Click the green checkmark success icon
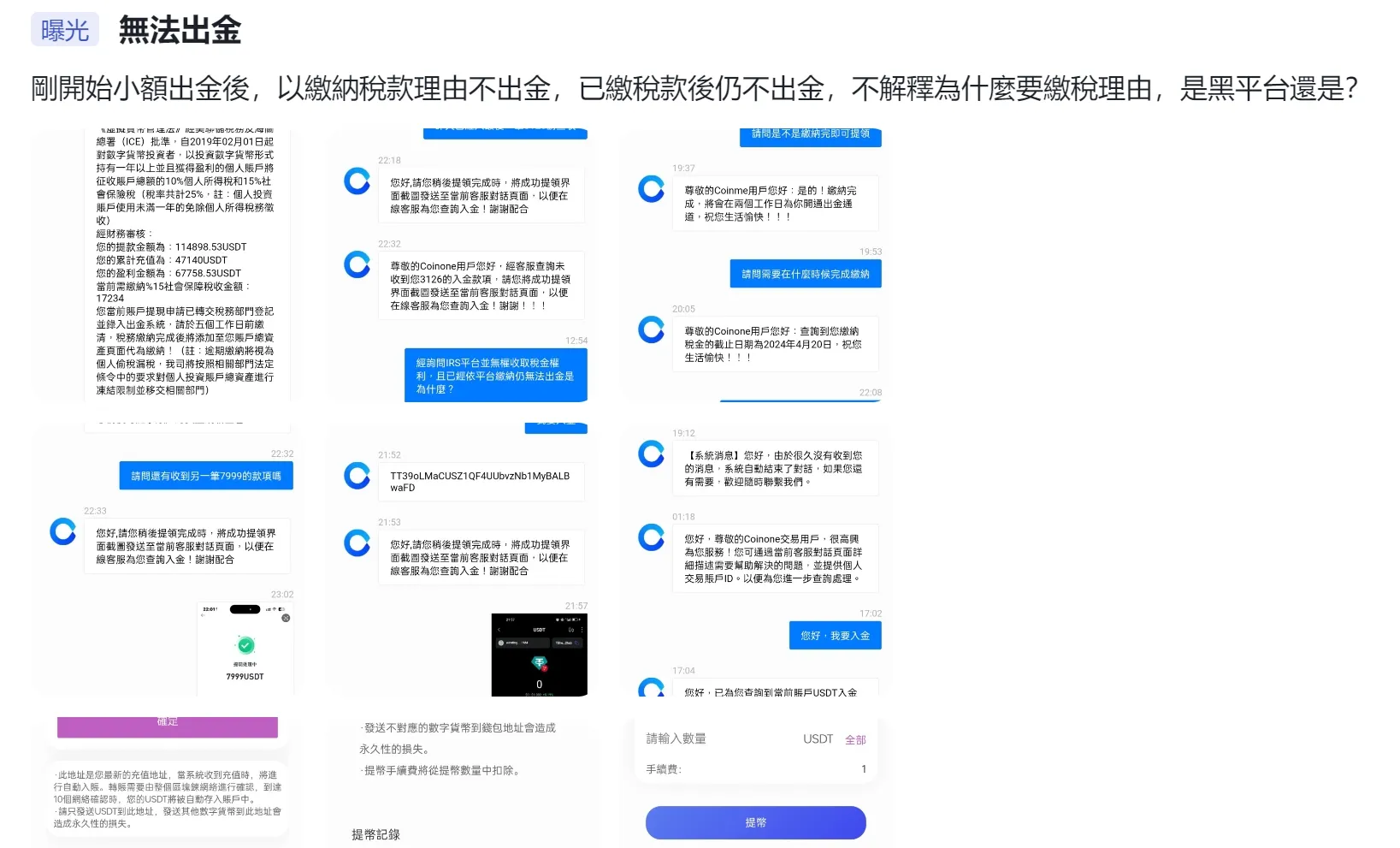The width and height of the screenshot is (1400, 848). tap(245, 645)
